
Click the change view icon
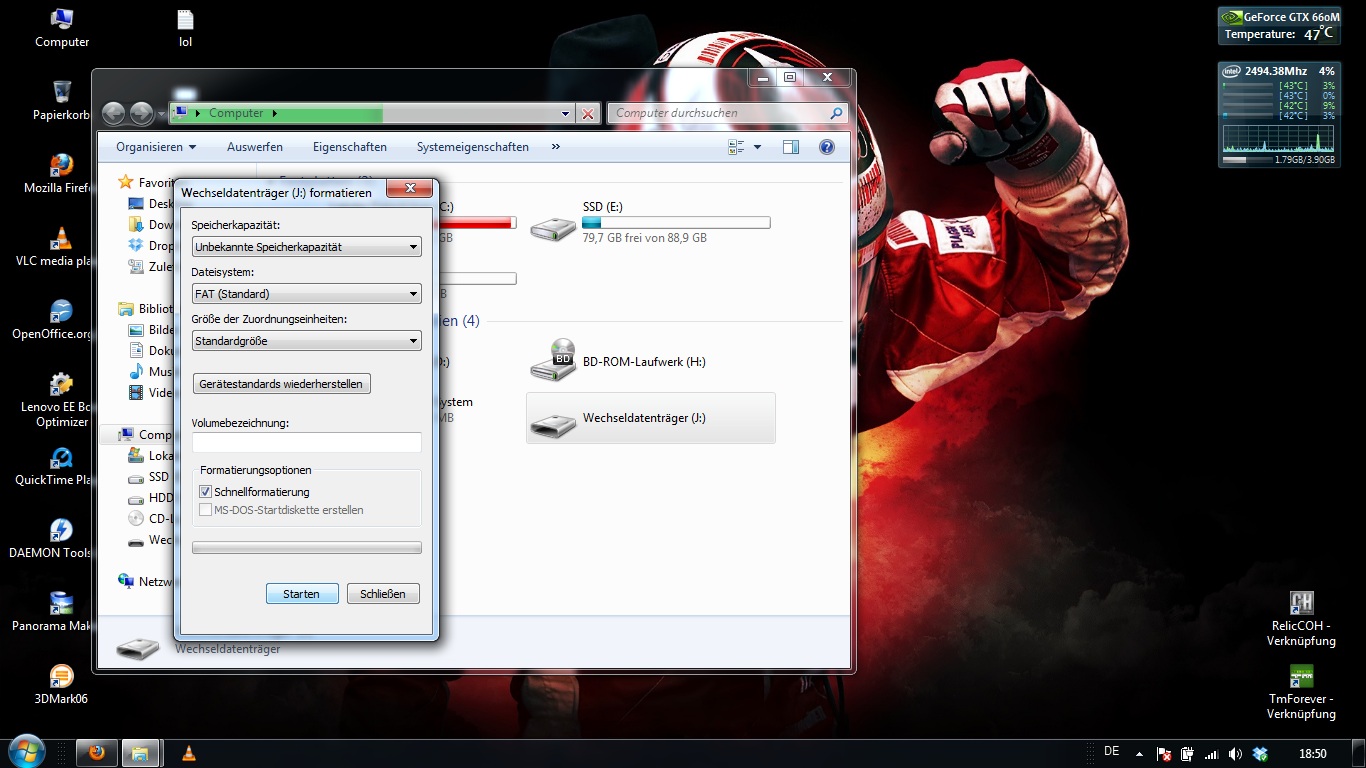(737, 147)
